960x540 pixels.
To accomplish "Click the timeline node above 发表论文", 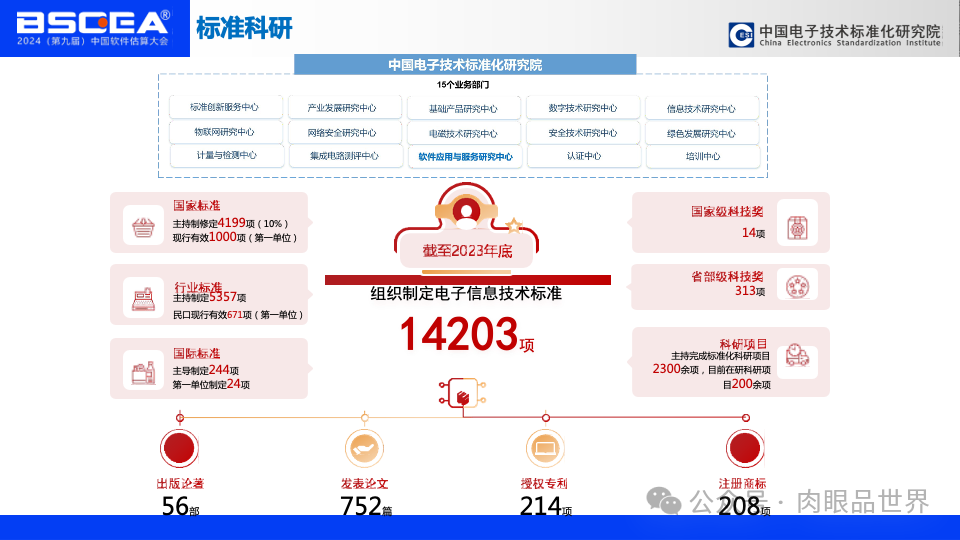I will pyautogui.click(x=365, y=418).
